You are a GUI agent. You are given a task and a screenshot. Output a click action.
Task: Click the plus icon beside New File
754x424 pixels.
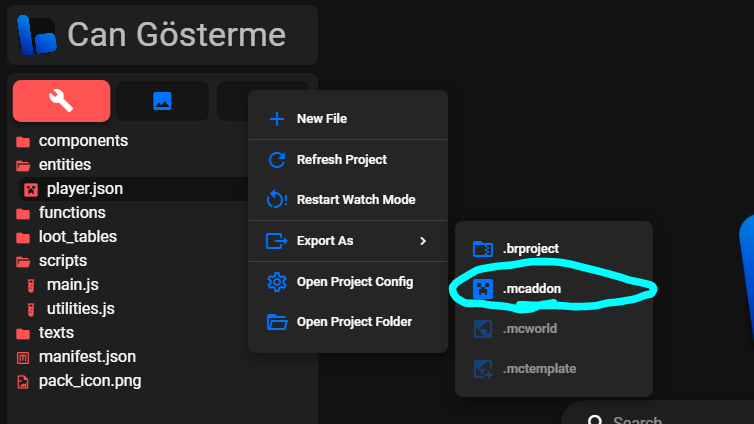pos(277,119)
